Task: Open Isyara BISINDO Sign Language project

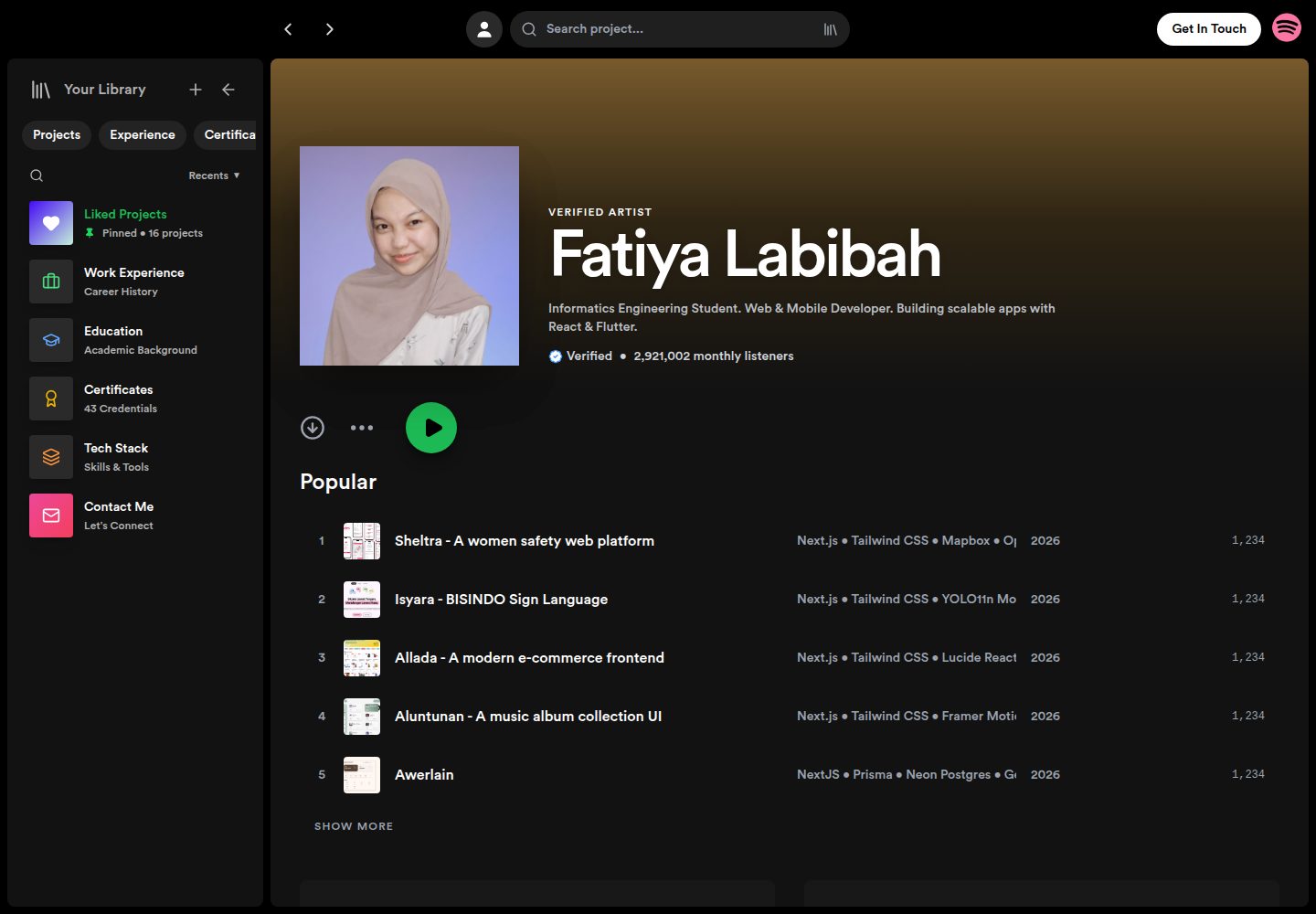Action: click(x=790, y=600)
